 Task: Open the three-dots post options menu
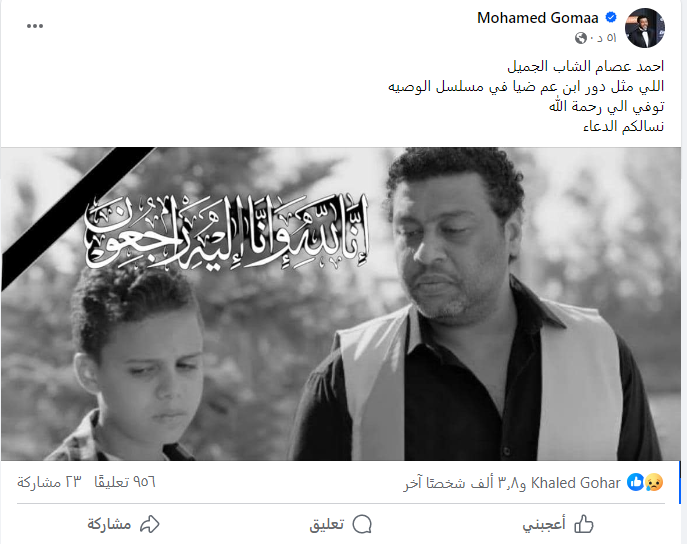point(35,26)
